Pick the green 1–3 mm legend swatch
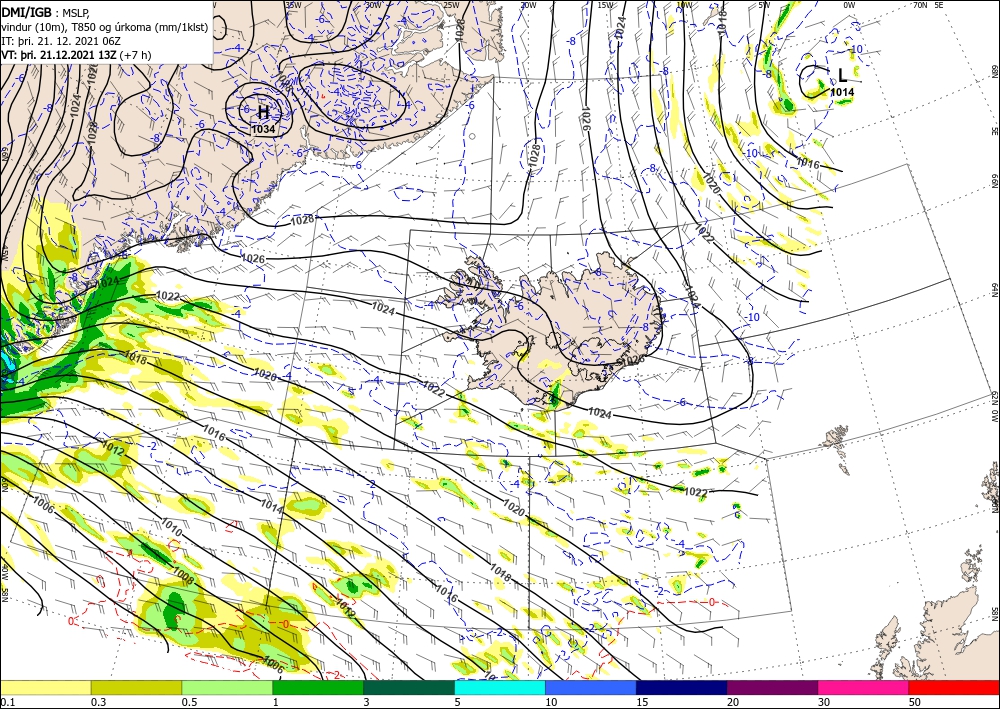This screenshot has height=709, width=1000. click(x=318, y=687)
